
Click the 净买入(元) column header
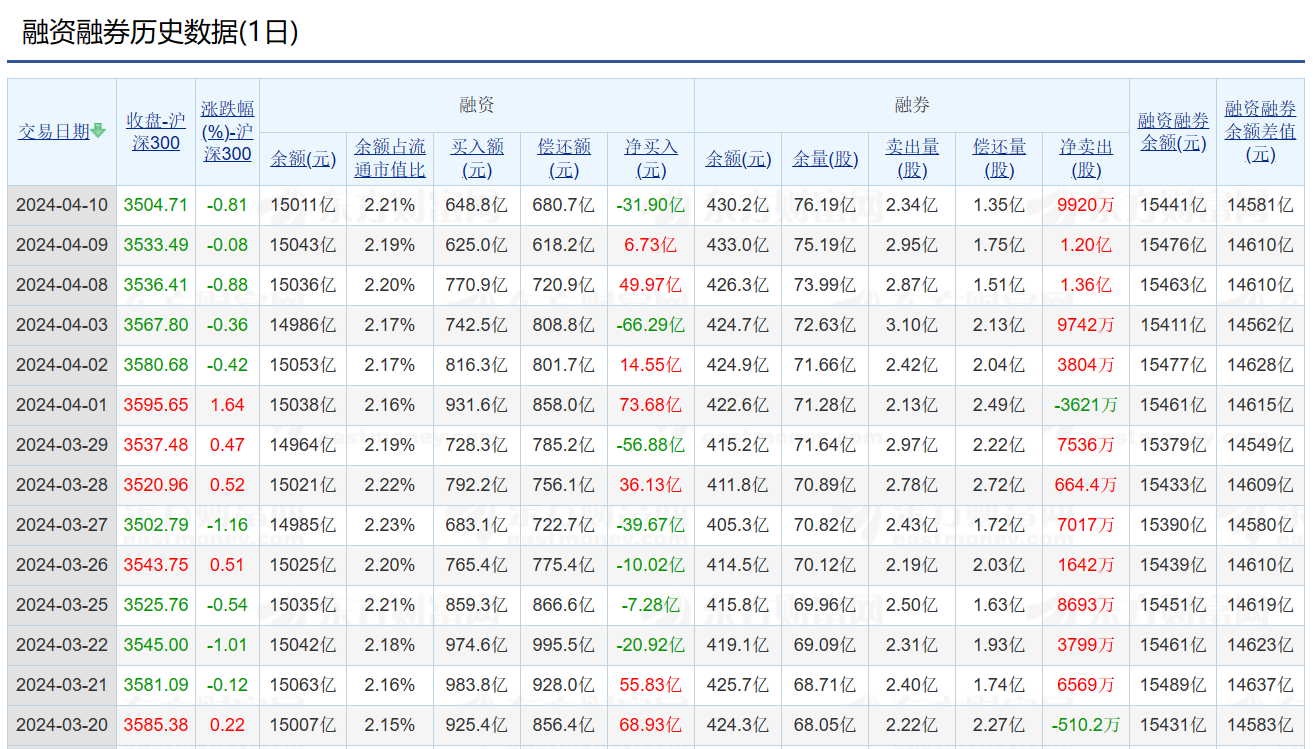[x=651, y=158]
